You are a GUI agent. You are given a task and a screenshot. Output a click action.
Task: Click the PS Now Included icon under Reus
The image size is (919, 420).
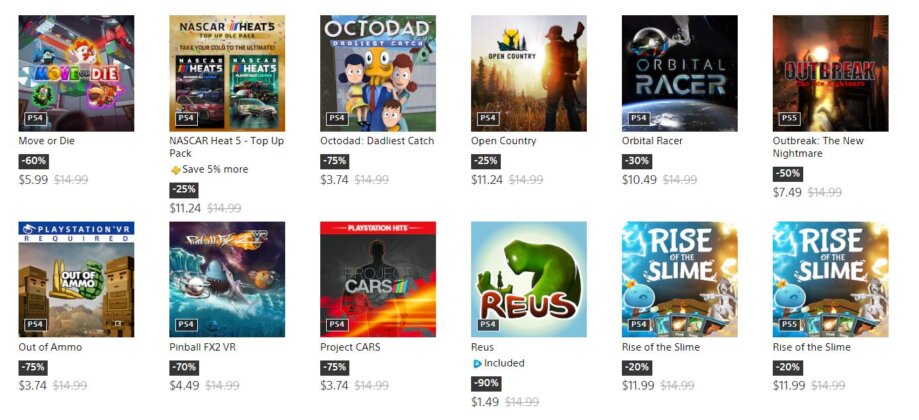tap(477, 364)
